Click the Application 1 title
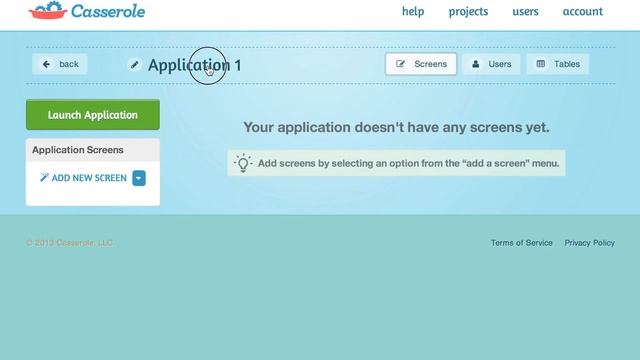Viewport: 640px width, 360px height. pos(194,65)
